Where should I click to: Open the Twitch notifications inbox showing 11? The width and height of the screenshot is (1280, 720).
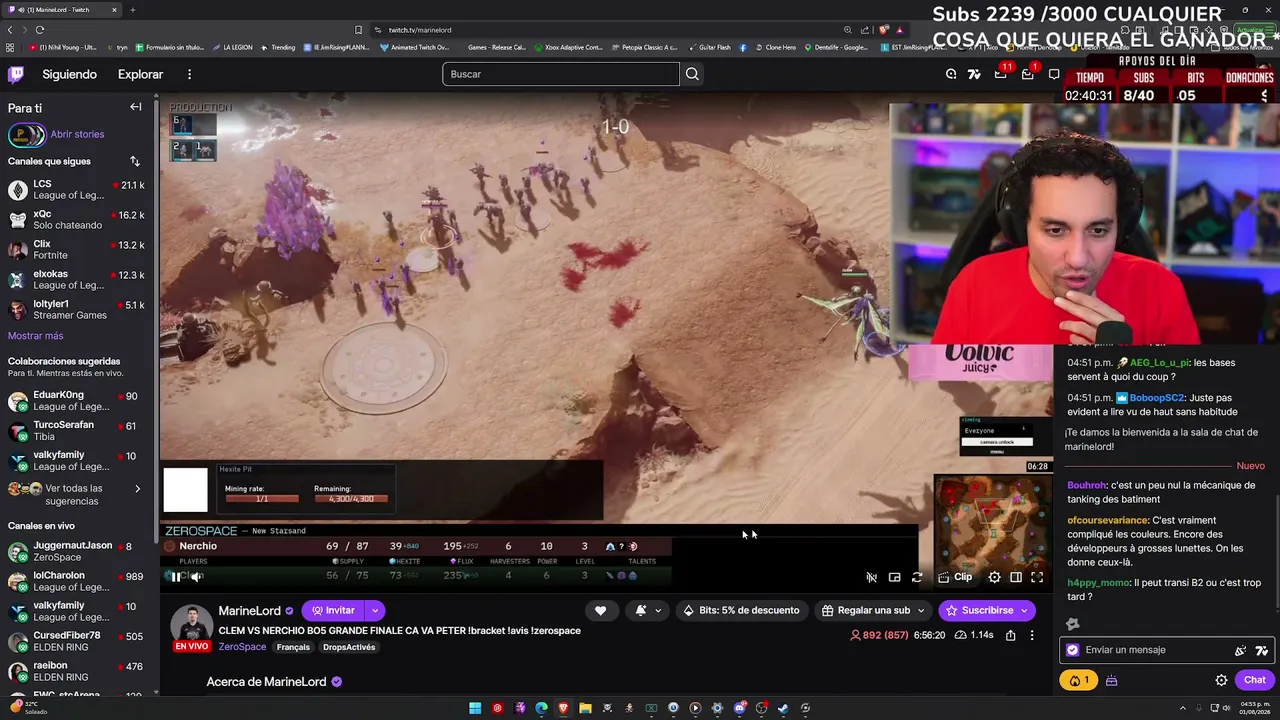coord(1001,74)
